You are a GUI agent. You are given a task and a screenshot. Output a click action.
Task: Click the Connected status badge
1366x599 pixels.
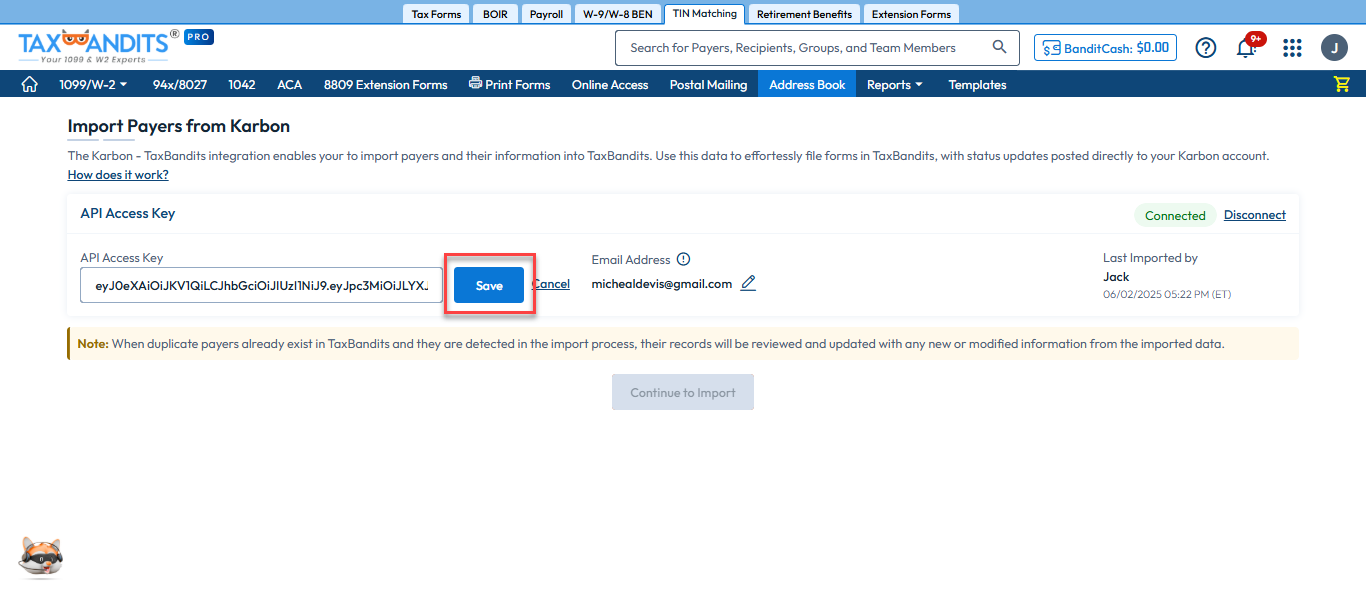(1175, 215)
